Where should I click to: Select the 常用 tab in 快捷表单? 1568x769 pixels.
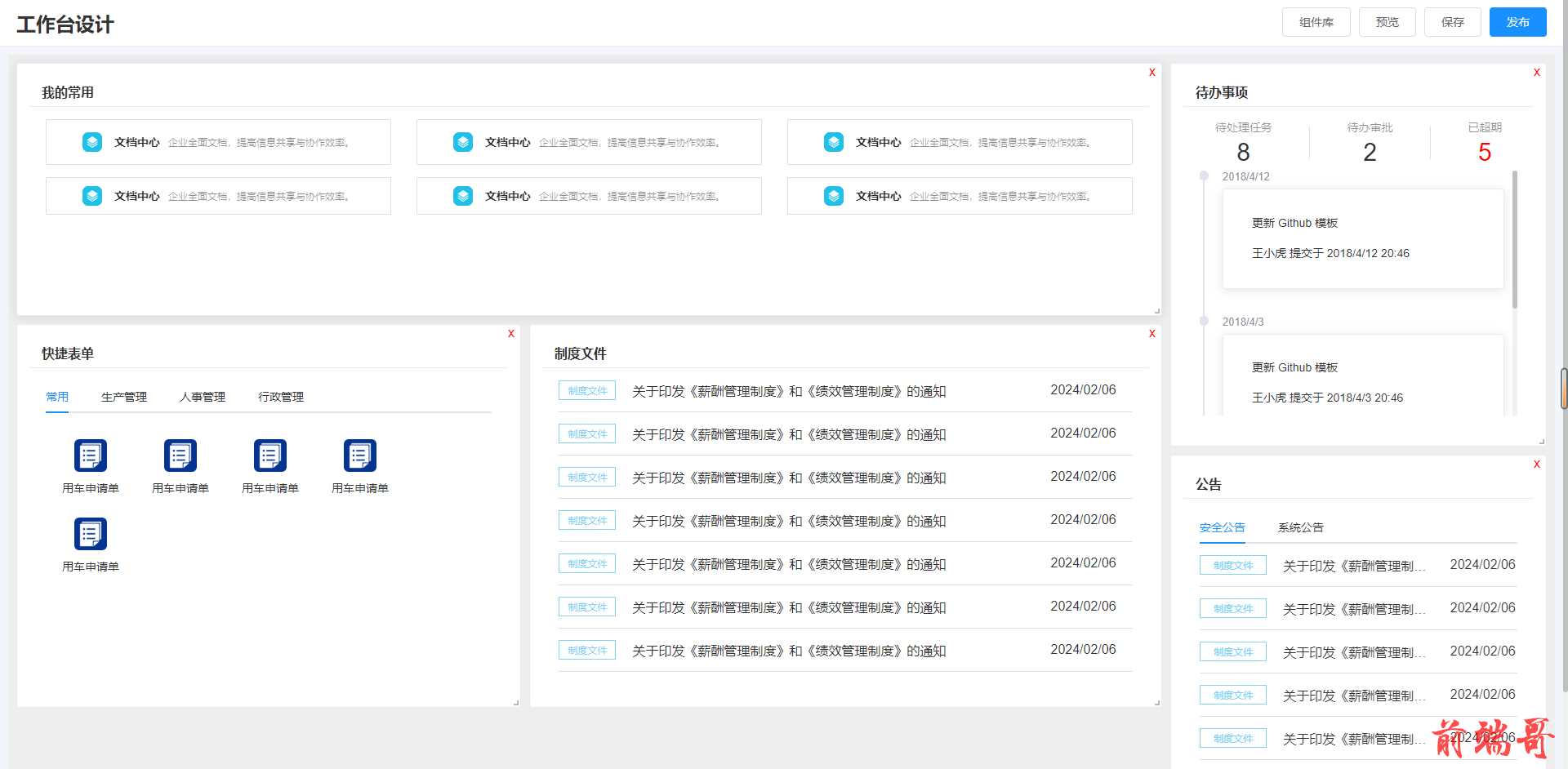(57, 397)
